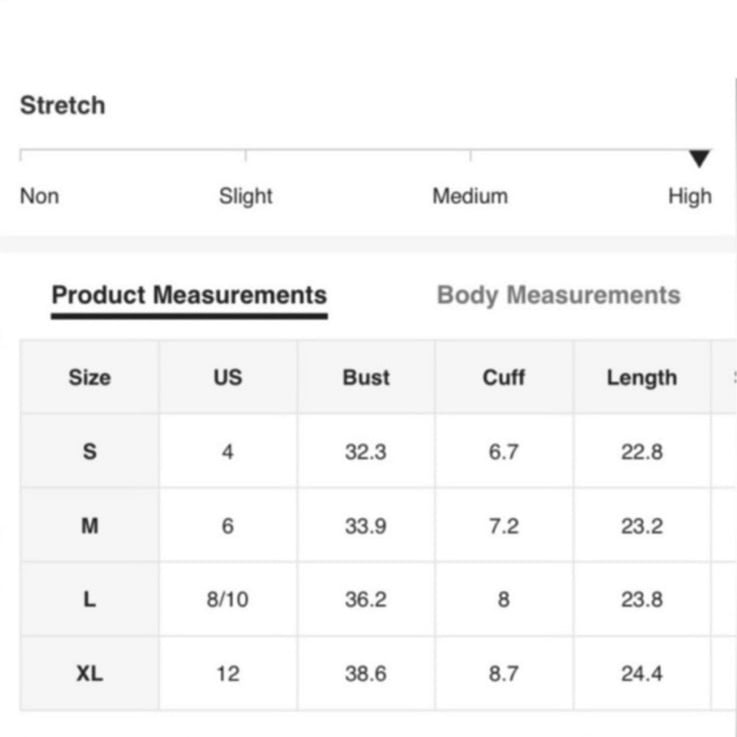Click the Bust column header
737x737 pixels.
tap(366, 377)
